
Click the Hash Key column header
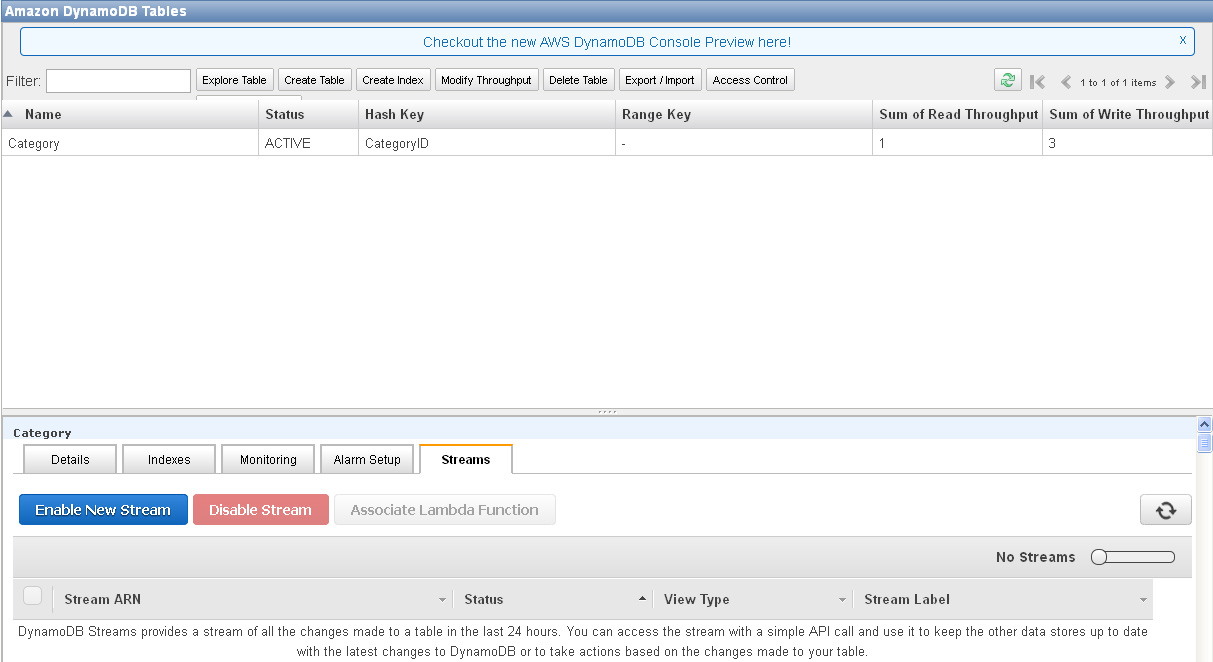(x=487, y=114)
